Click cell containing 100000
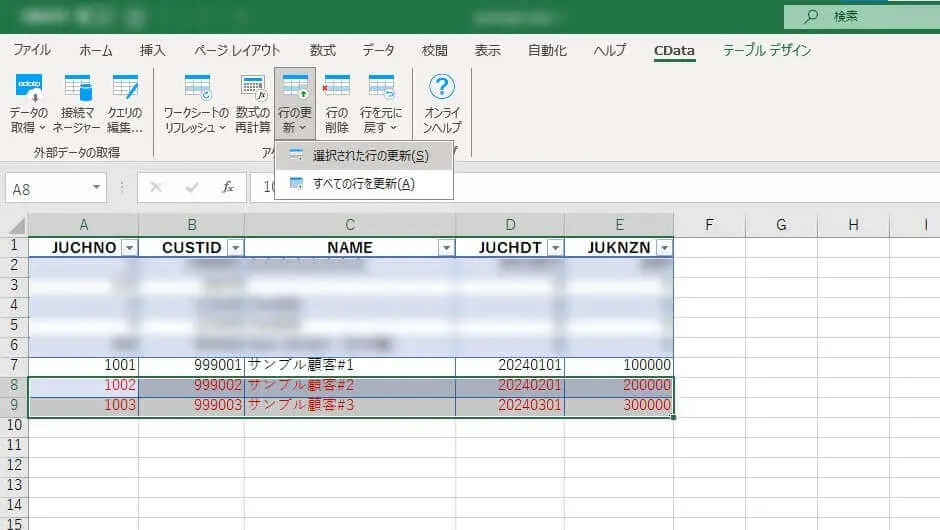Screen dimensions: 940x530 [x=619, y=365]
